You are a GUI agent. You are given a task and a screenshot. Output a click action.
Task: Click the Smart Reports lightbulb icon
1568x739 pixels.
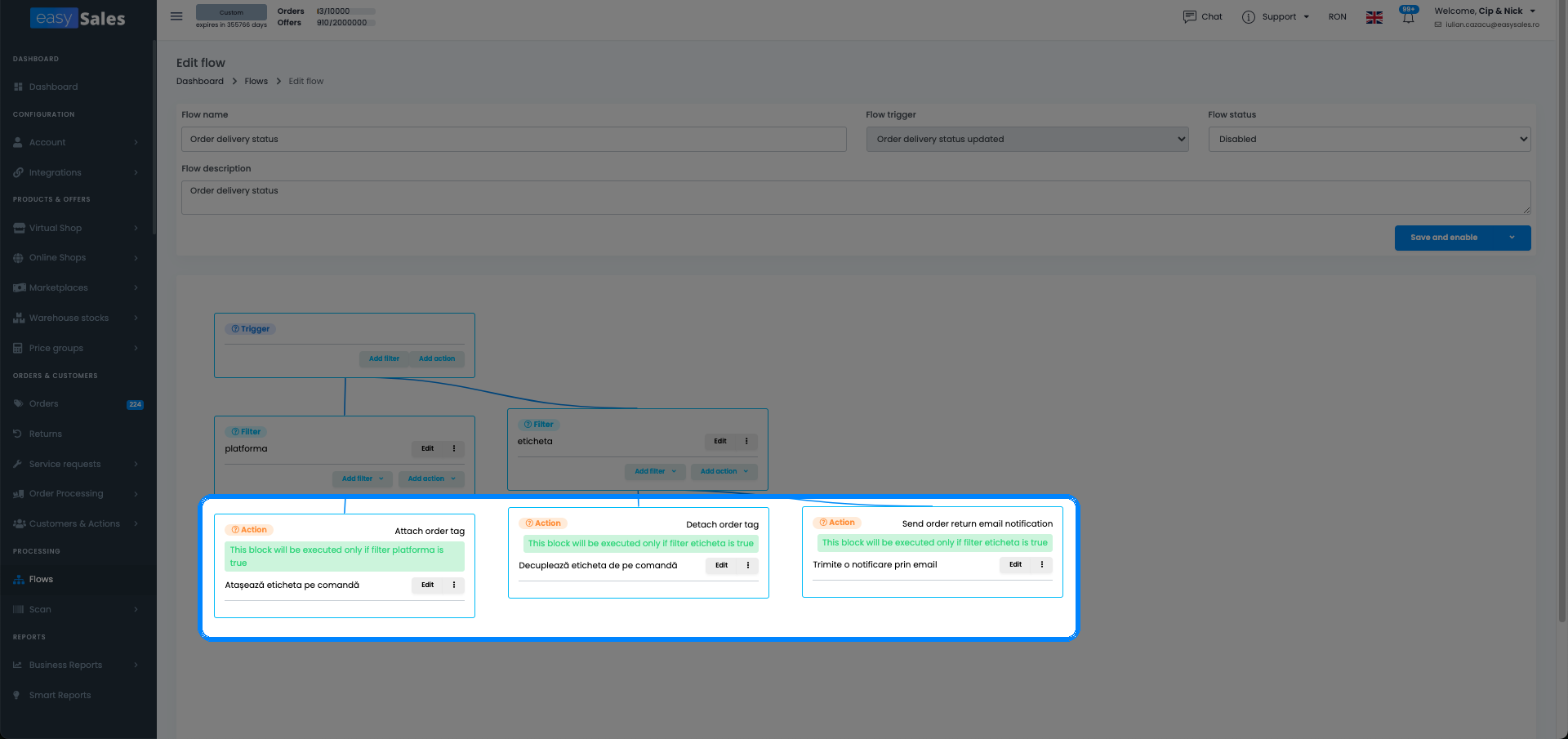point(17,695)
